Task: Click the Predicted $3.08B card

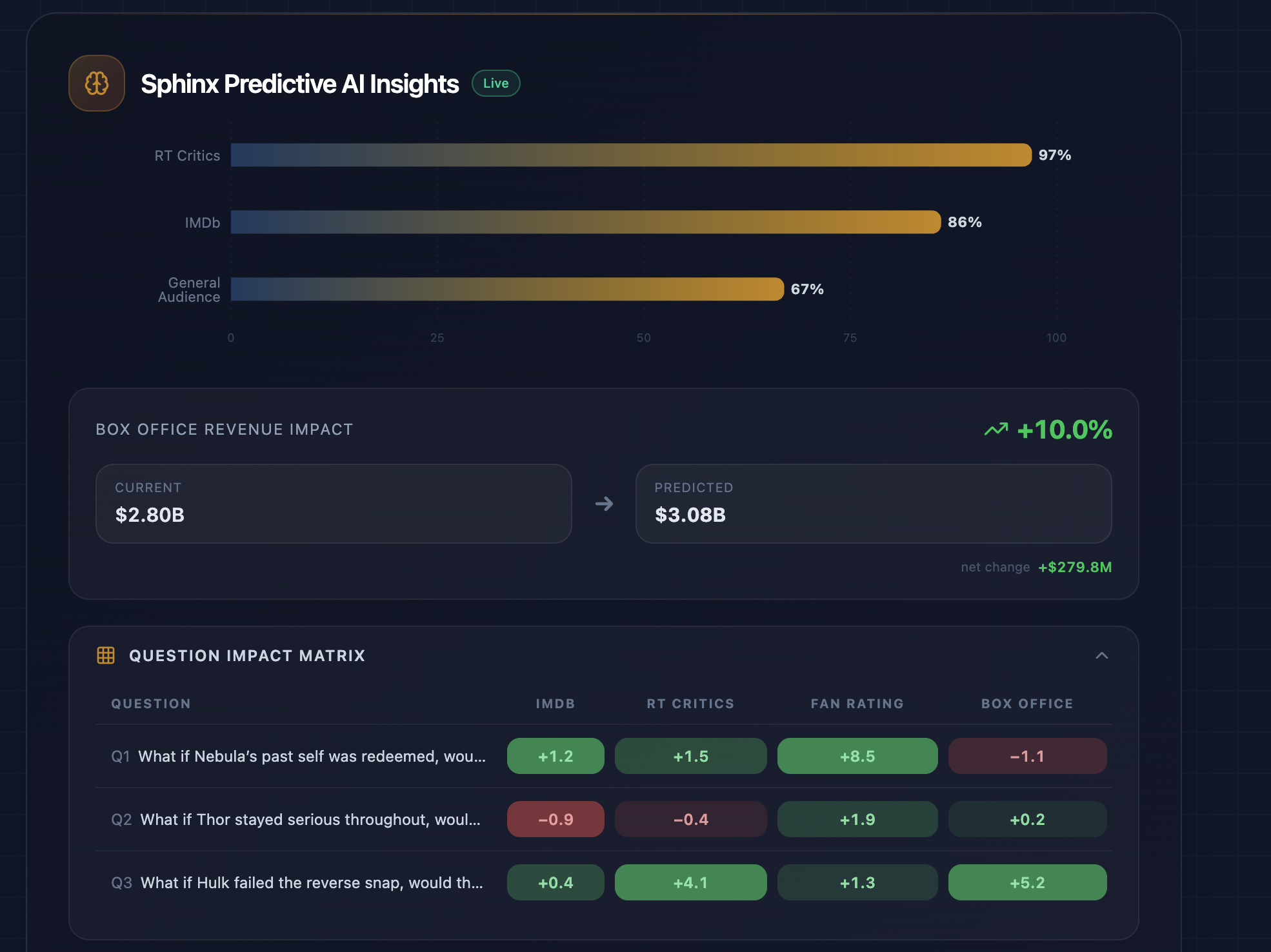Action: [x=873, y=504]
